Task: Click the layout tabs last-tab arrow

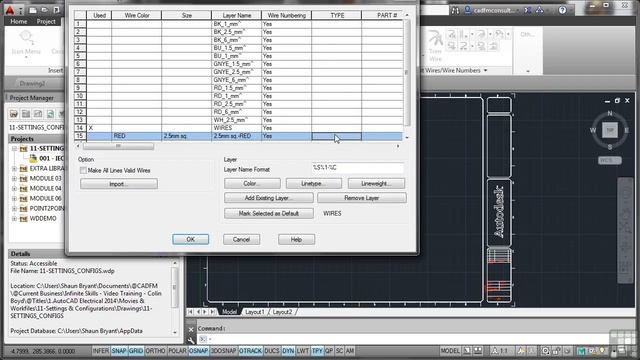Action: [x=212, y=312]
